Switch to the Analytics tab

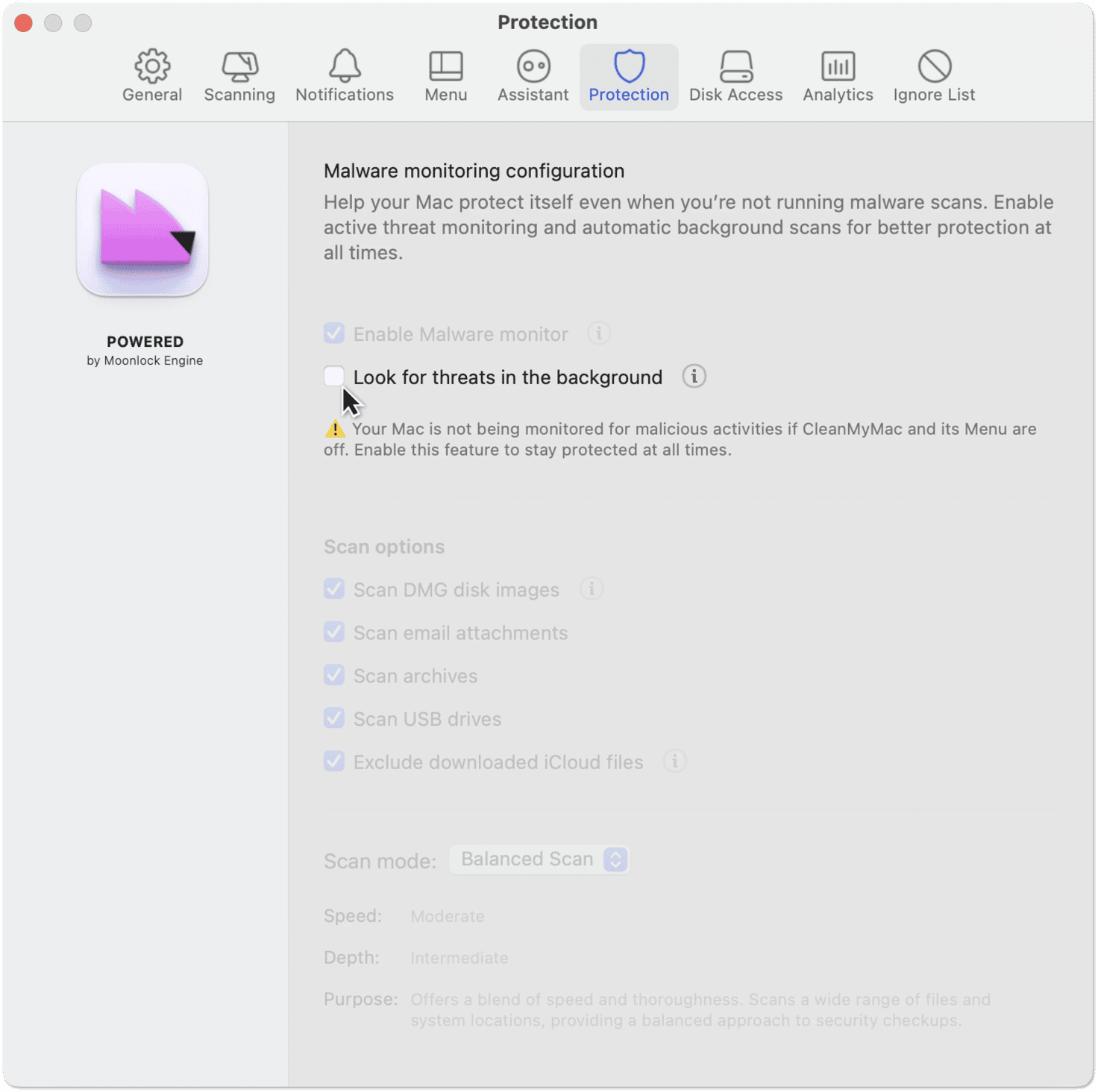point(838,77)
